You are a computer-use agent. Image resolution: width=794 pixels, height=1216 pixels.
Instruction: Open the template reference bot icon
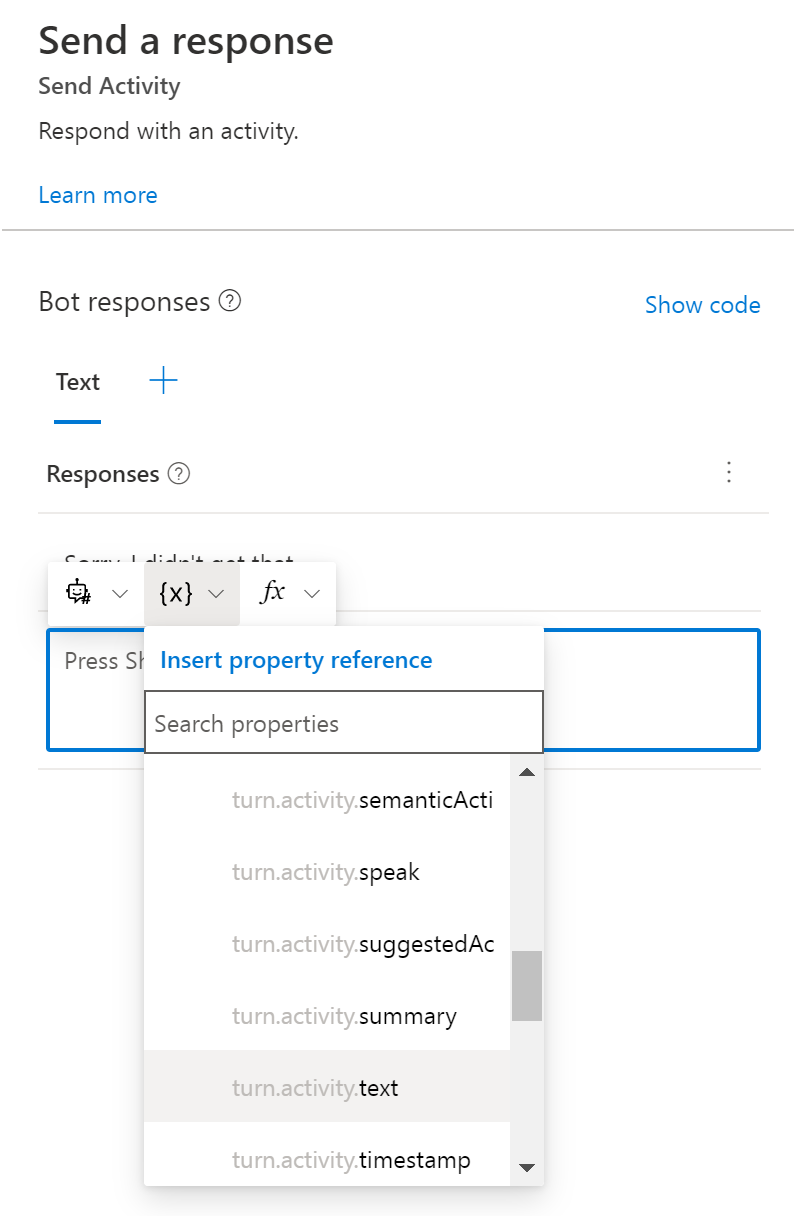(x=79, y=593)
